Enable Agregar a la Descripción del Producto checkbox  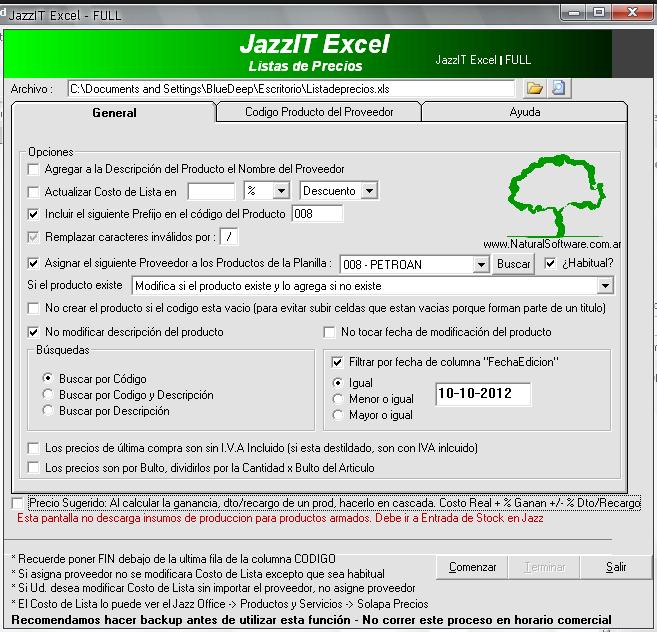[x=33, y=169]
